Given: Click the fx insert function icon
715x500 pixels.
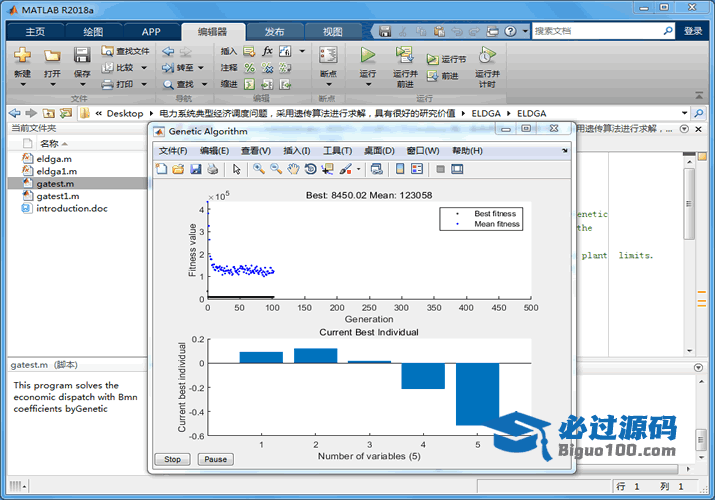Looking at the screenshot, I should point(267,51).
